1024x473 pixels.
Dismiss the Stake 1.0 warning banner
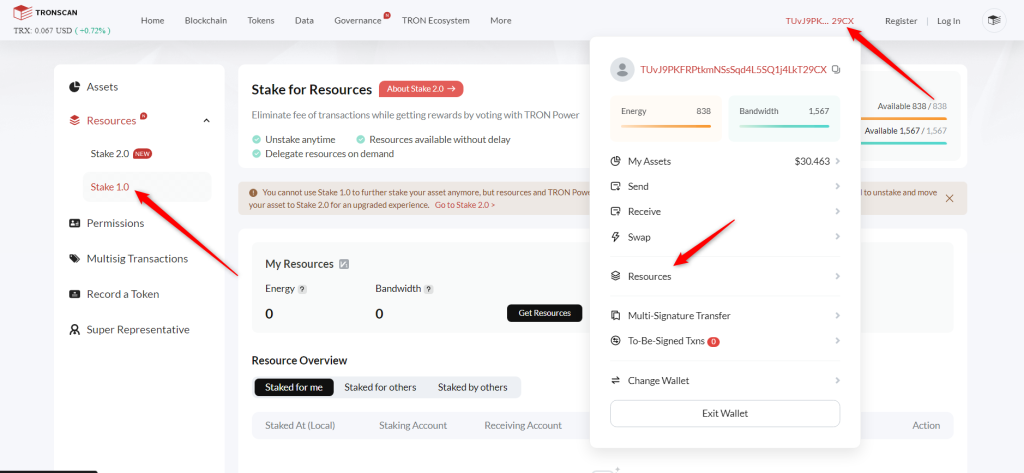pyautogui.click(x=949, y=198)
